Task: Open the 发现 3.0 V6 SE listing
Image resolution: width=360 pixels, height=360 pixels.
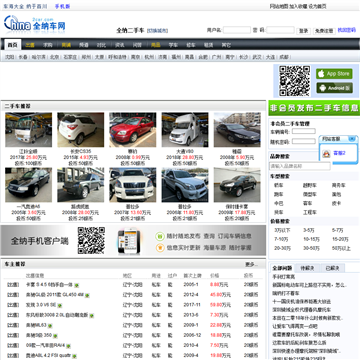Action: 41,305
